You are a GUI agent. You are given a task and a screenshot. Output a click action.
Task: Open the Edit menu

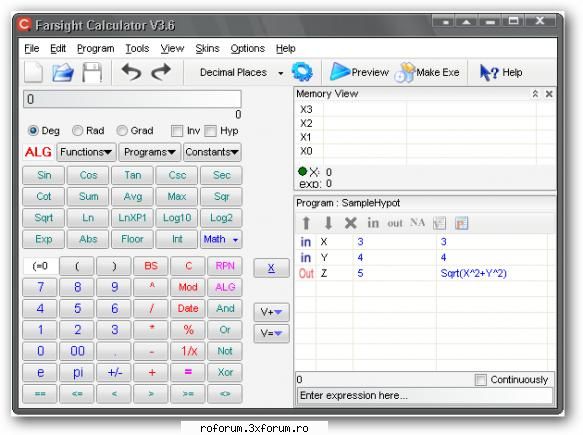click(x=58, y=48)
